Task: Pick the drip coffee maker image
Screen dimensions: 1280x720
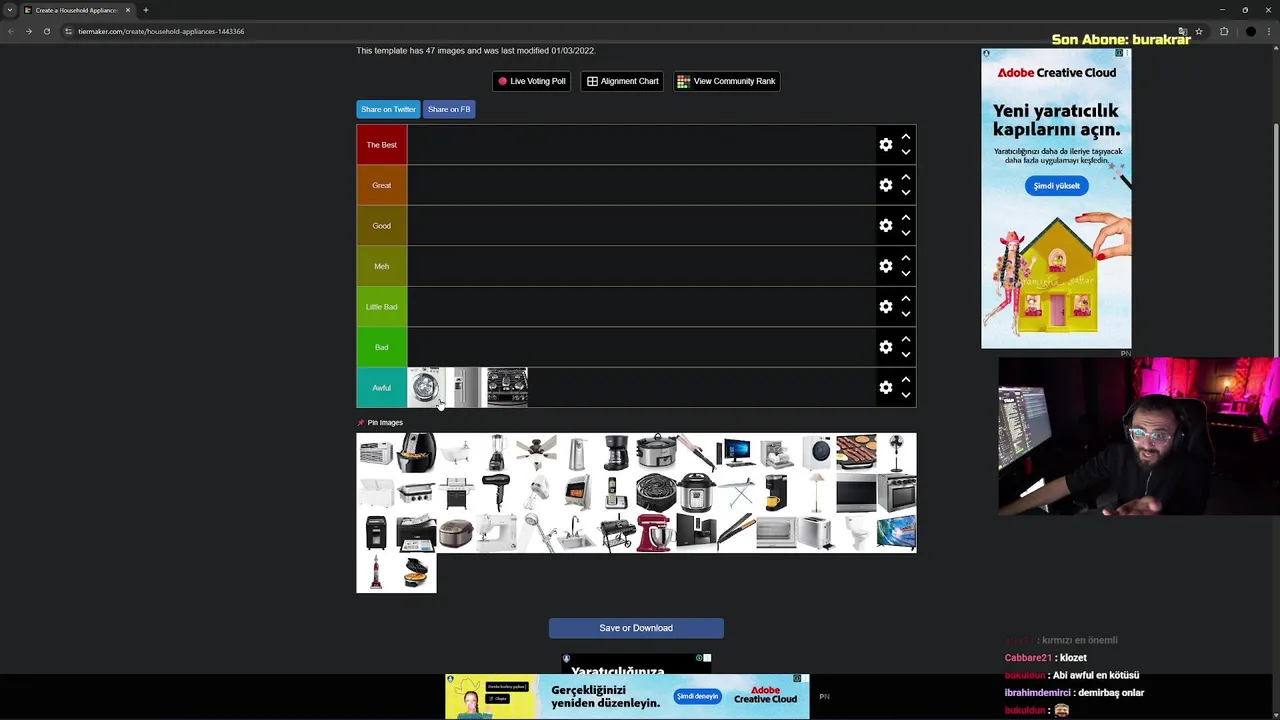Action: (616, 453)
